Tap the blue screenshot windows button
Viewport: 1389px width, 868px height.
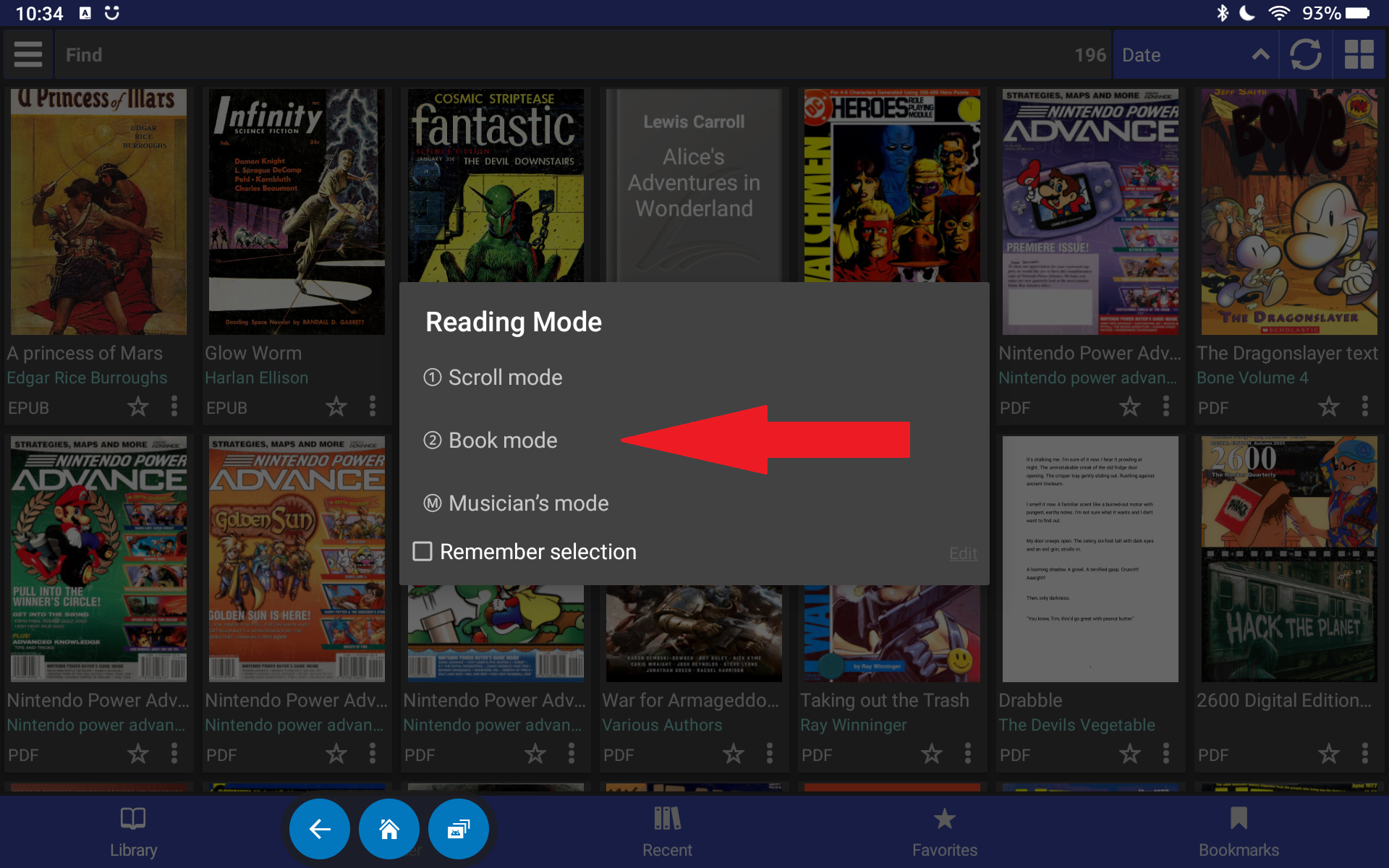click(459, 829)
